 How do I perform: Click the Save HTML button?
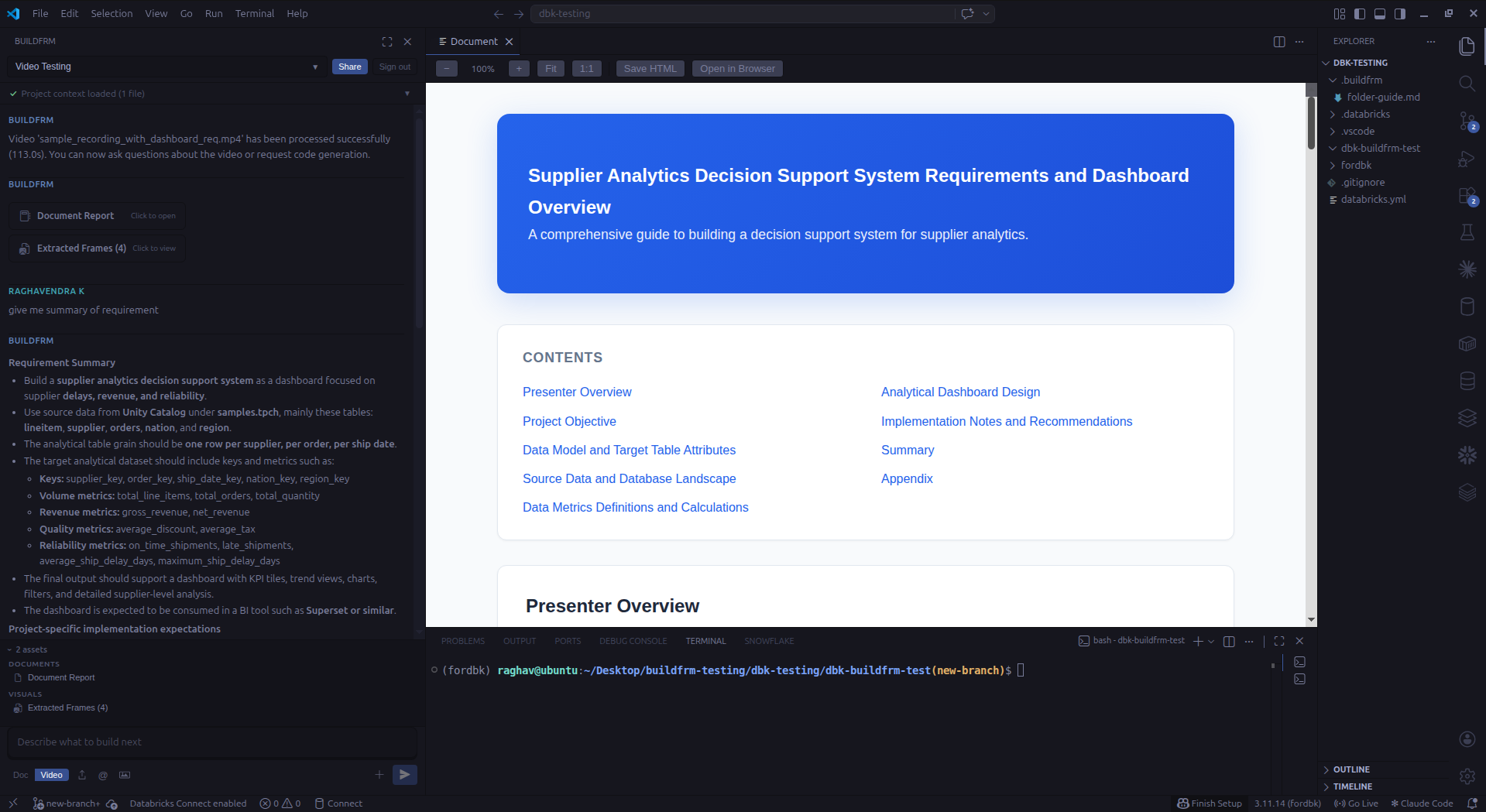point(650,69)
